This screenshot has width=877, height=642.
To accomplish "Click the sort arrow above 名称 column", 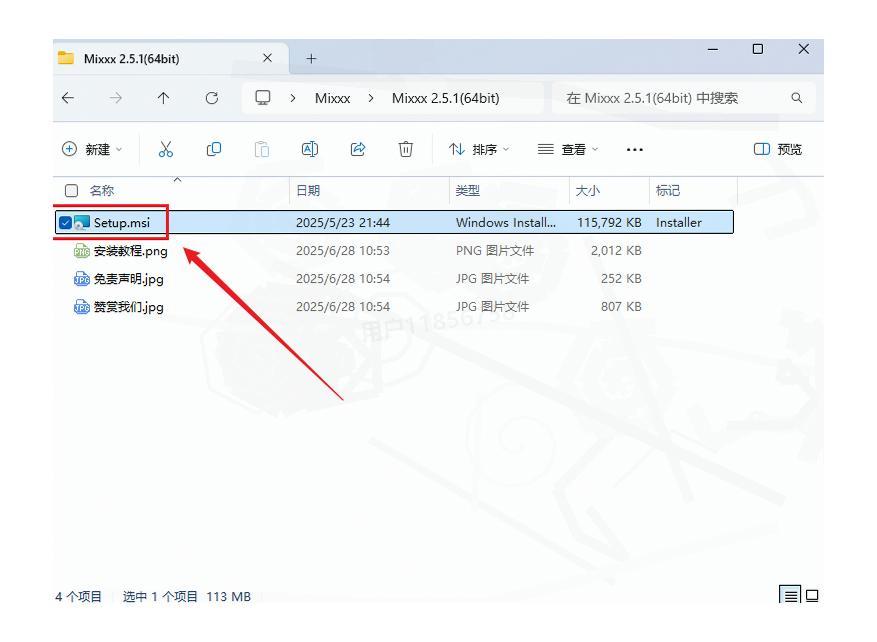I will pyautogui.click(x=177, y=180).
